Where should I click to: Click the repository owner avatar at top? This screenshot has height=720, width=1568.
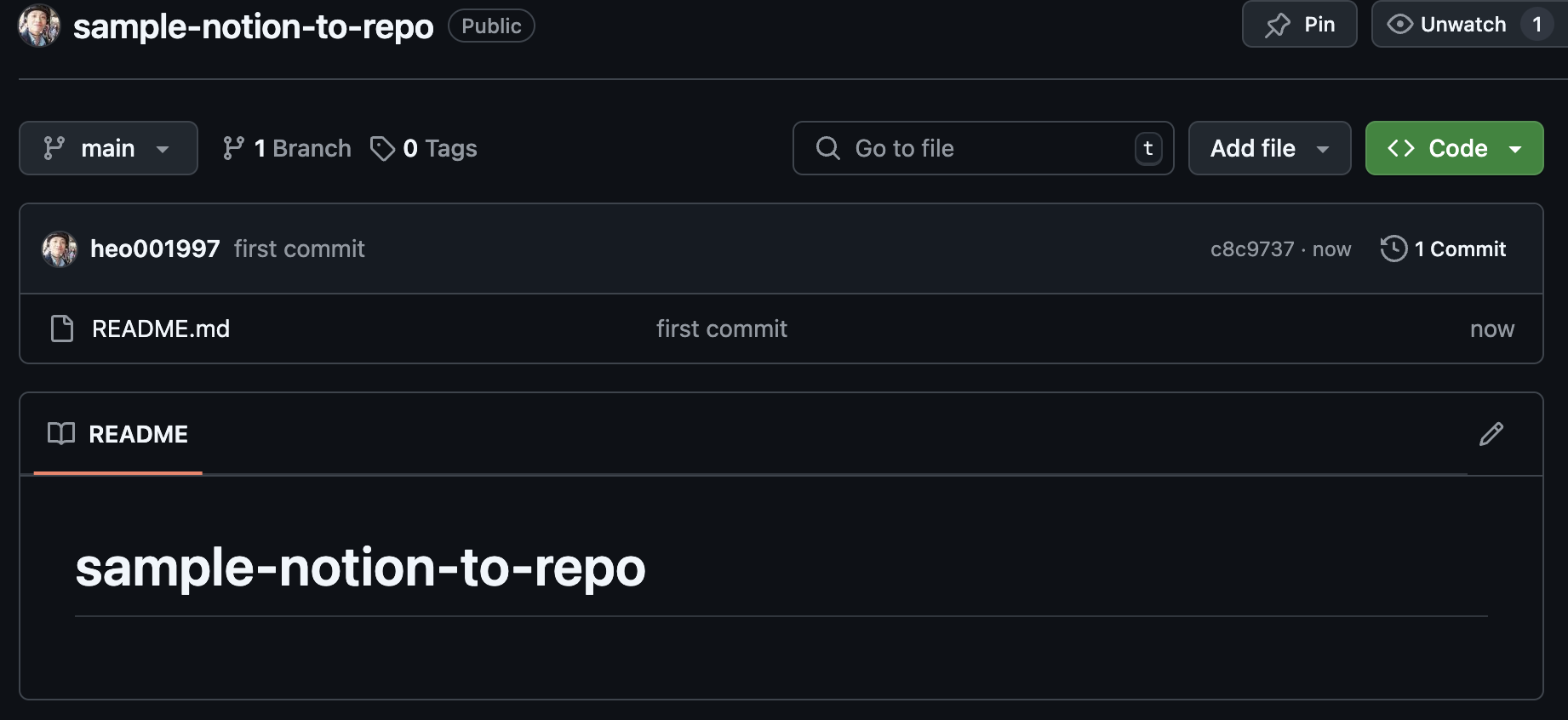point(39,26)
